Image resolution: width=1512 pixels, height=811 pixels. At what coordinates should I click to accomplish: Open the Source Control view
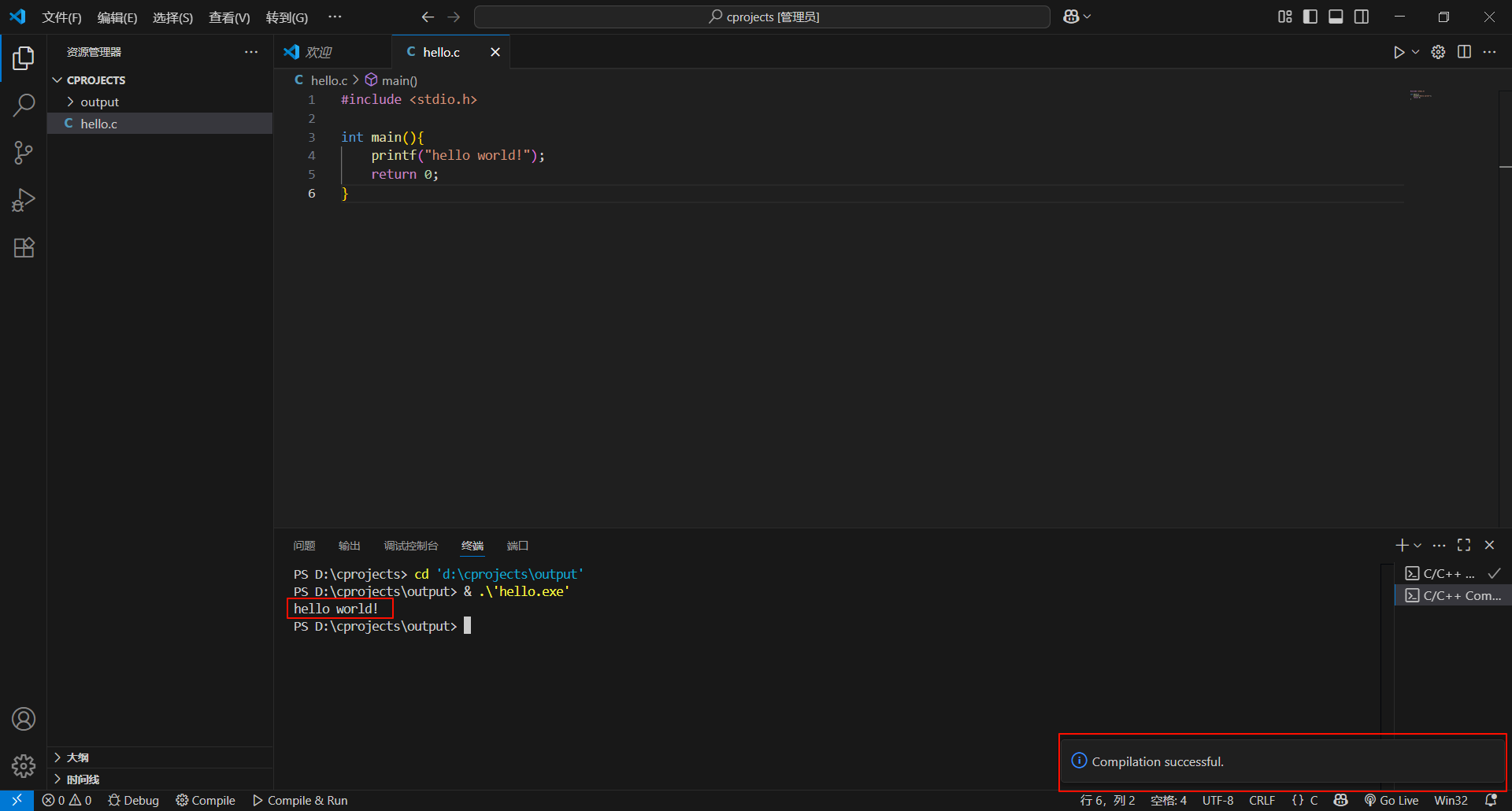pos(24,153)
